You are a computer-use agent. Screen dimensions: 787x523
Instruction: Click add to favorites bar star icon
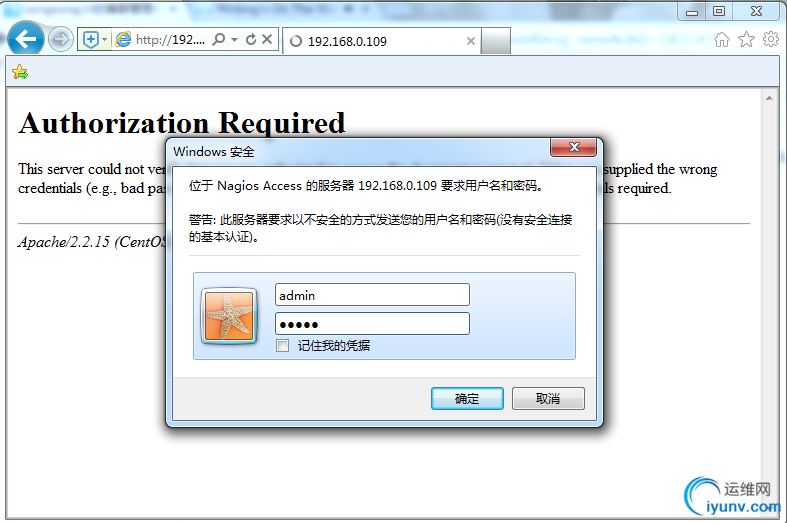click(20, 72)
